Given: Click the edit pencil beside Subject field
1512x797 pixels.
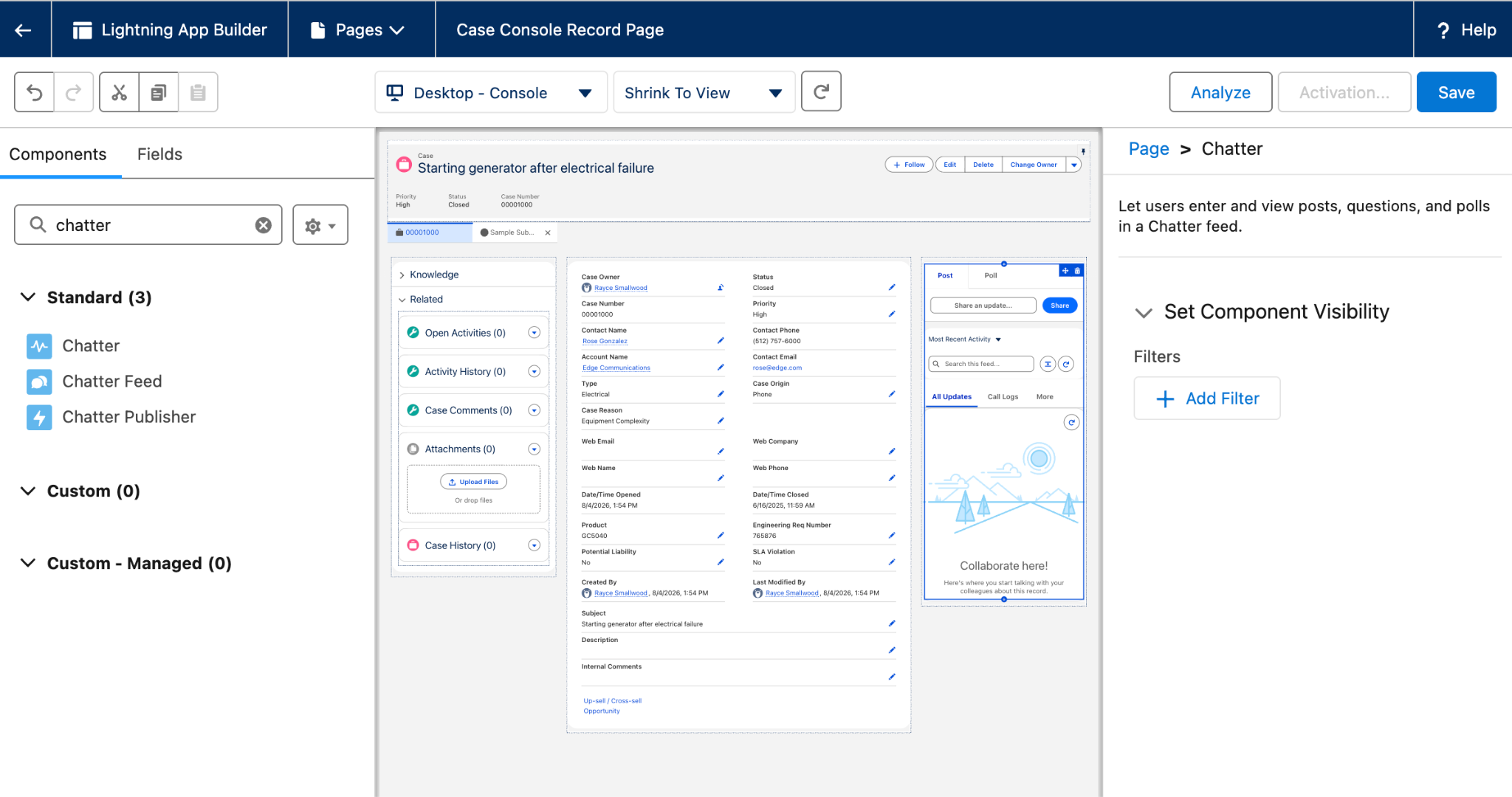Looking at the screenshot, I should pyautogui.click(x=892, y=624).
